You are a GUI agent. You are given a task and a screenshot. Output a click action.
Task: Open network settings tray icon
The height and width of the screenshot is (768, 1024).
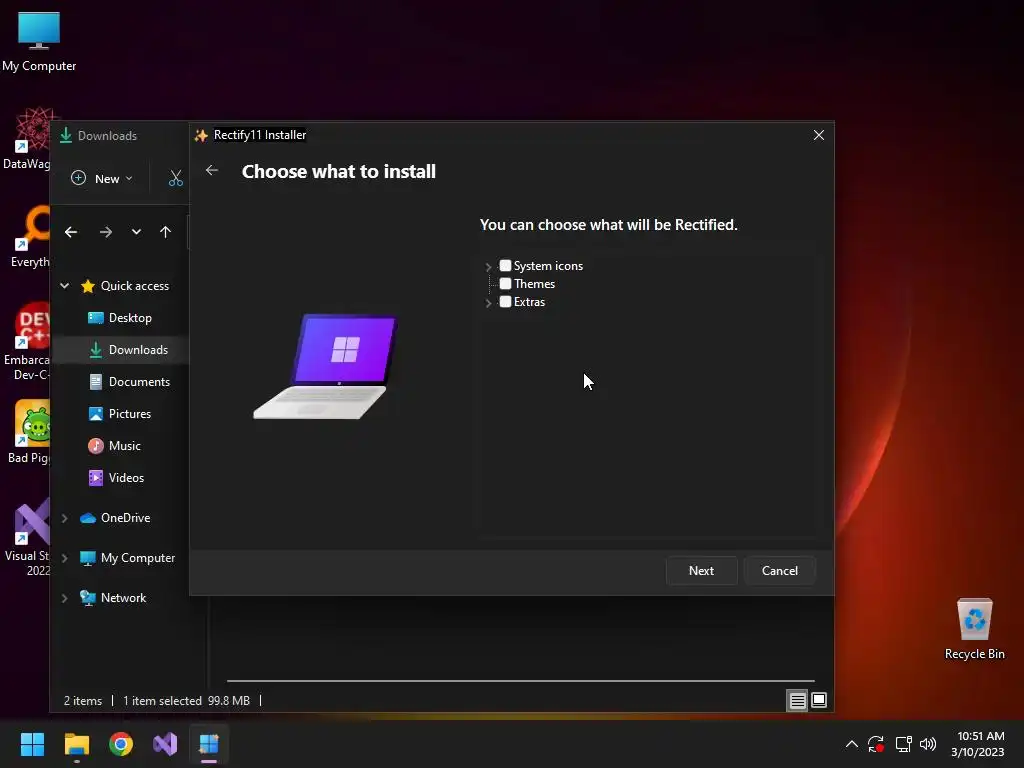tap(903, 744)
